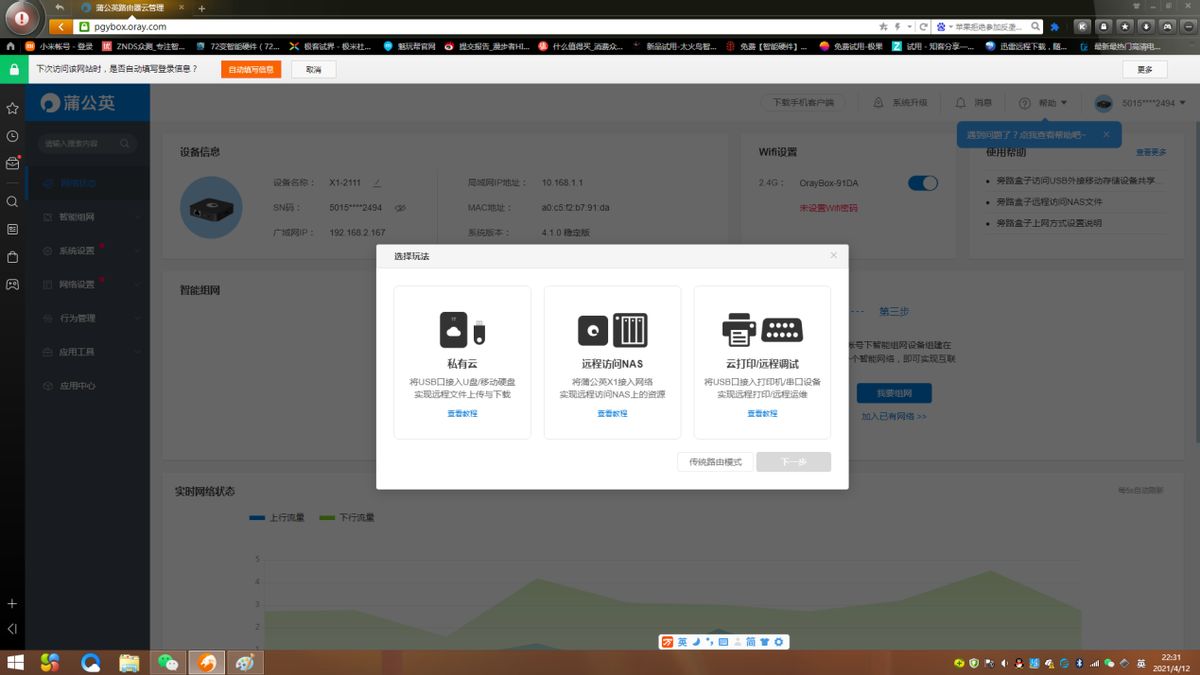
Task: Toggle the SN code visibility eye icon
Action: pyautogui.click(x=399, y=208)
